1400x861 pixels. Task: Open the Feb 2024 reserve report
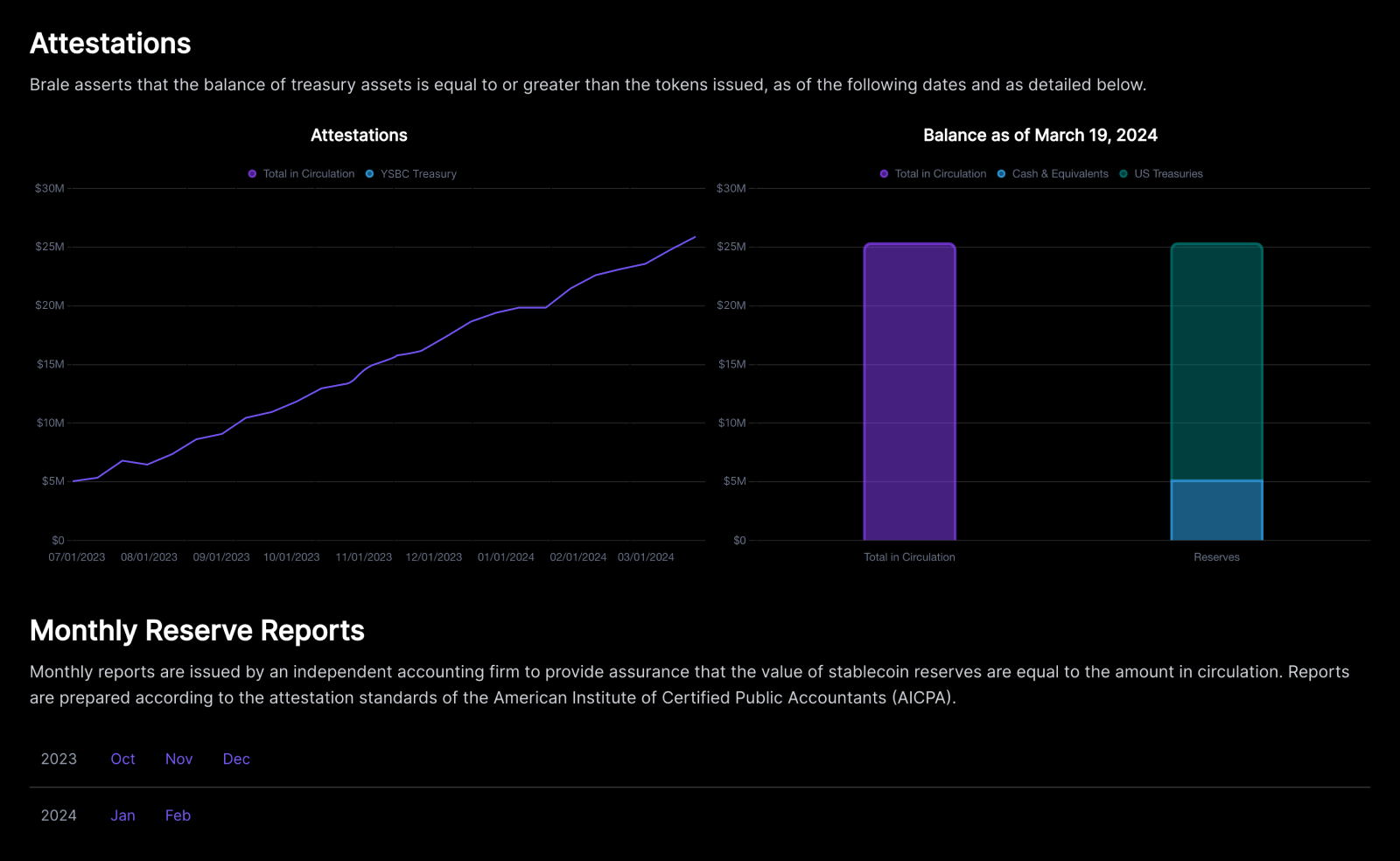[x=178, y=815]
